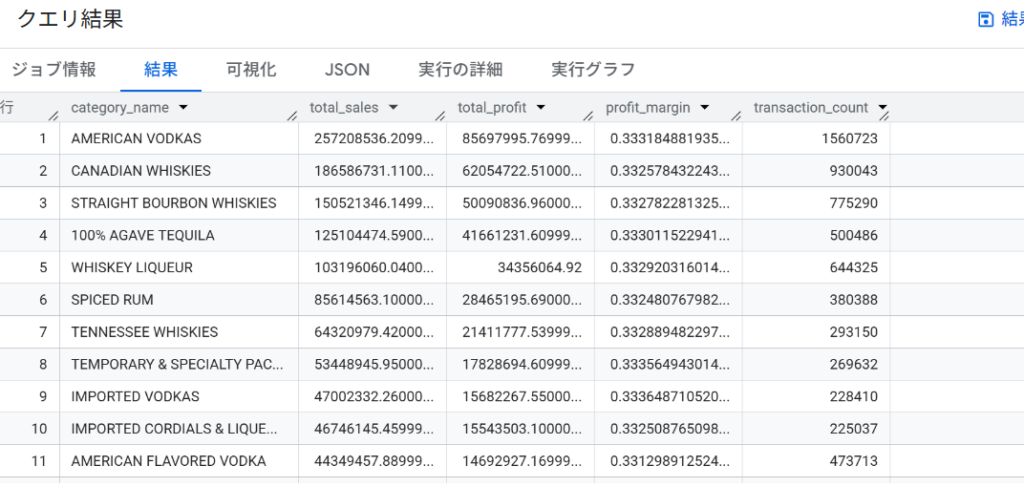
Task: Click resize handle of total_sales column
Action: tap(439, 116)
